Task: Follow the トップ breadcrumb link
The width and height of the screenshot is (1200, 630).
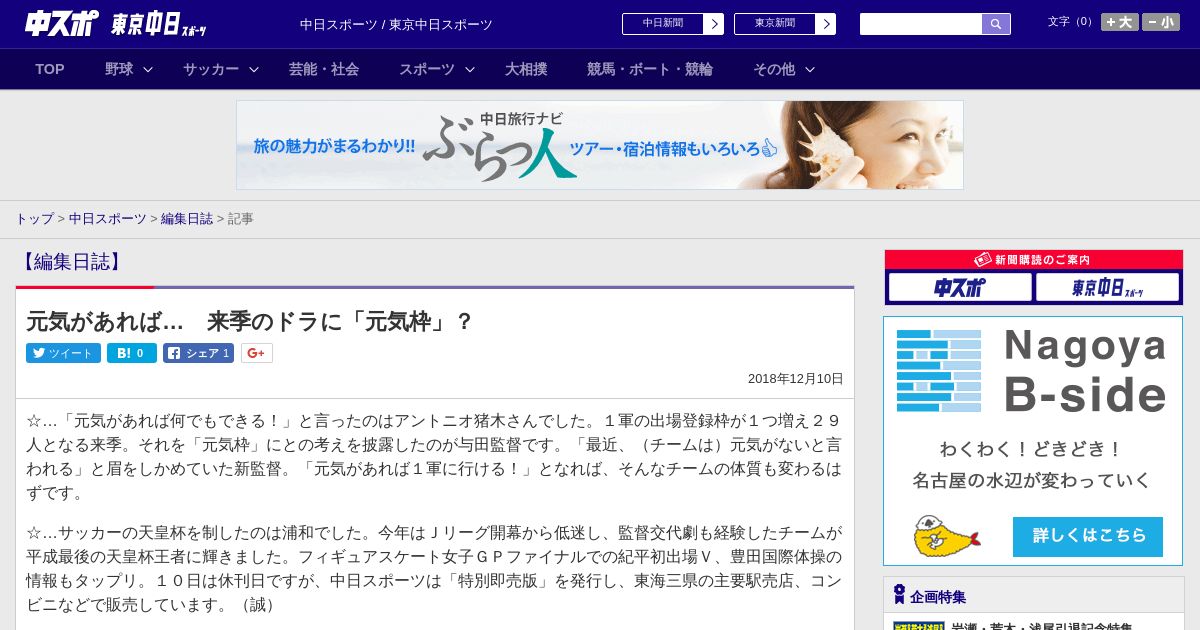Action: point(34,219)
